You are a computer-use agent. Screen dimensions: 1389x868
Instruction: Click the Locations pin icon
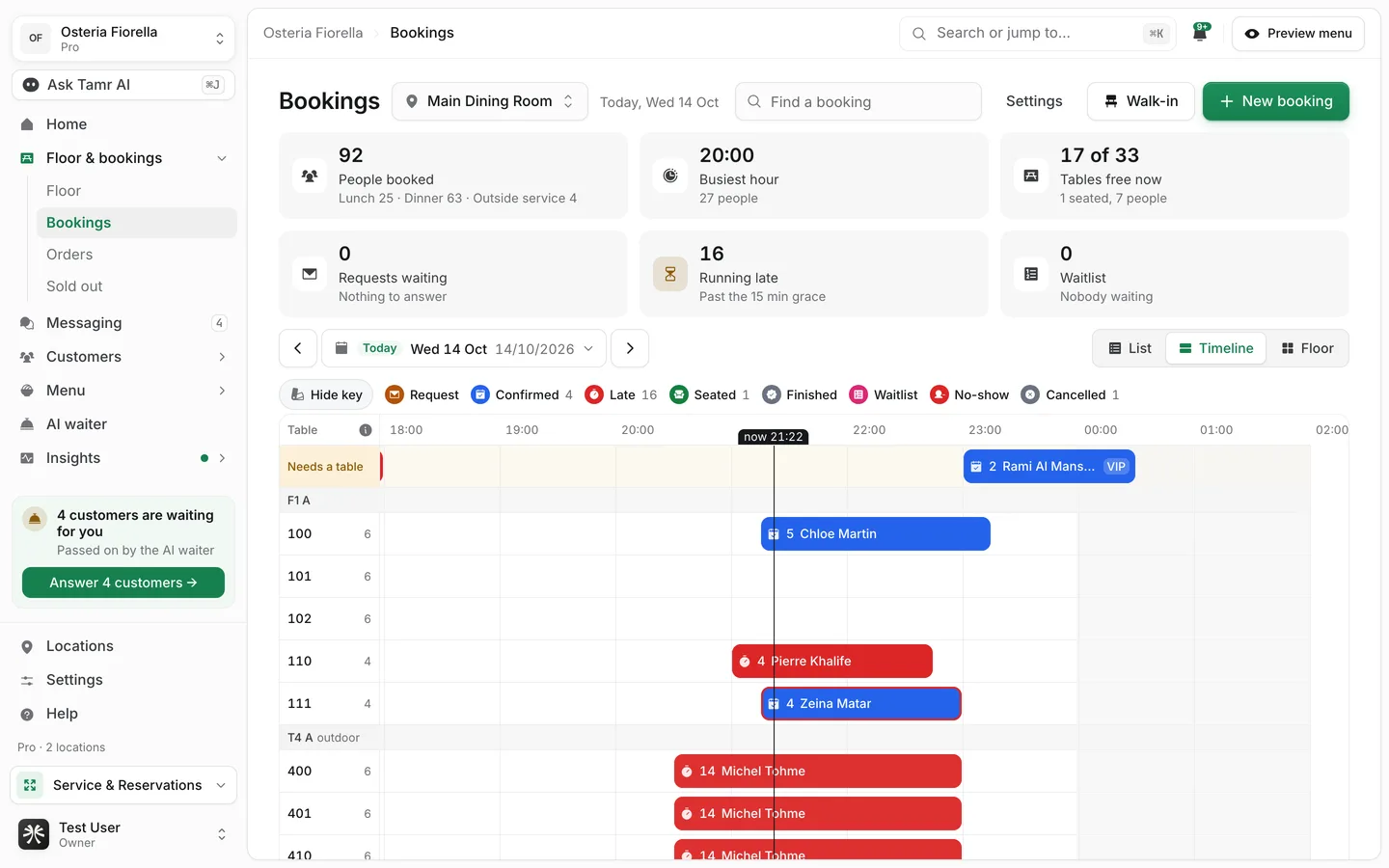click(x=27, y=646)
